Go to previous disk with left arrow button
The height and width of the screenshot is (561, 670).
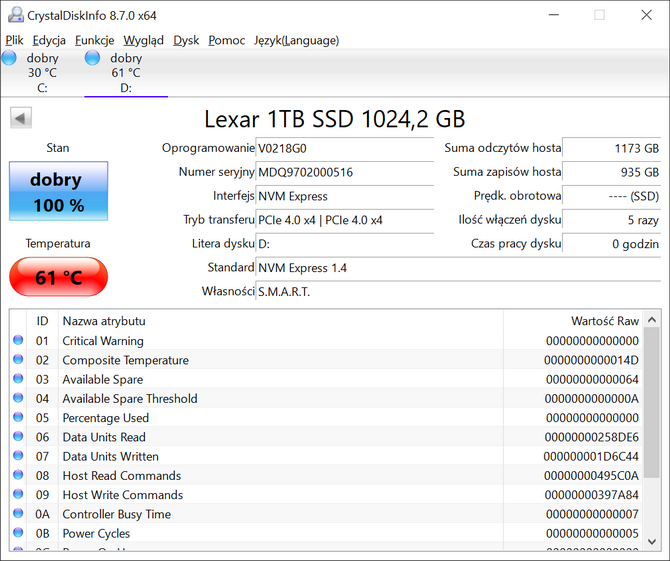pyautogui.click(x=21, y=118)
